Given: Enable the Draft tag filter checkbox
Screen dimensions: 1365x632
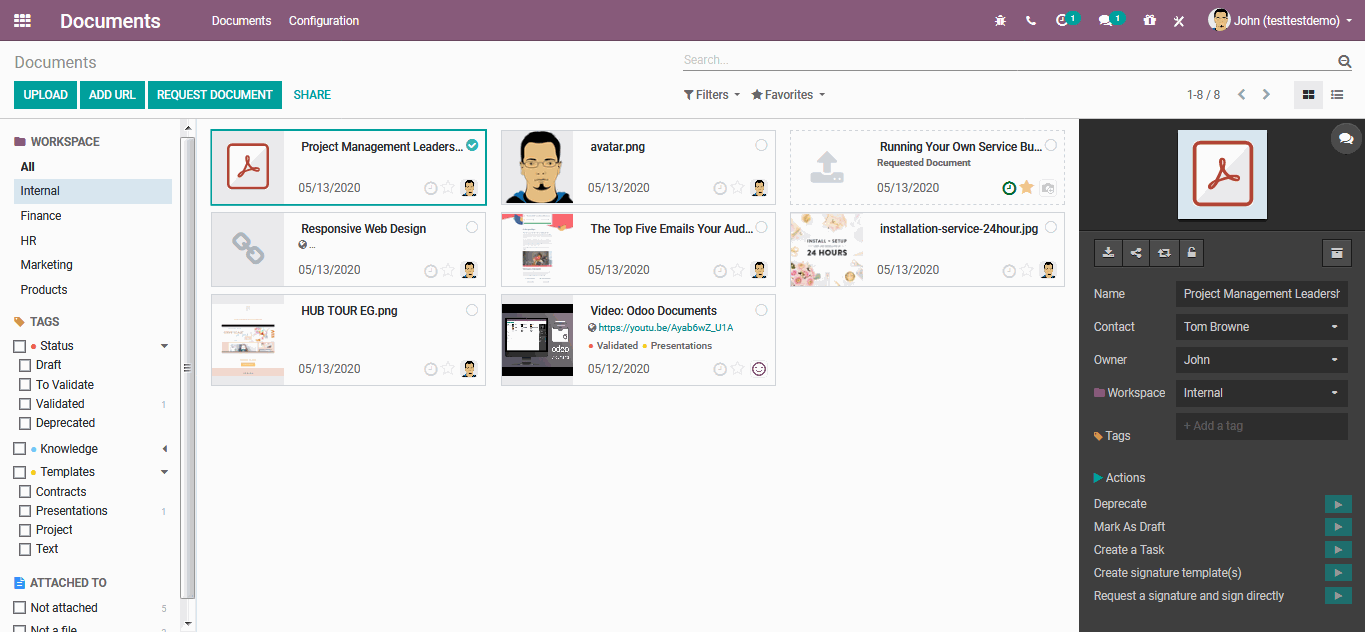Looking at the screenshot, I should coord(22,365).
